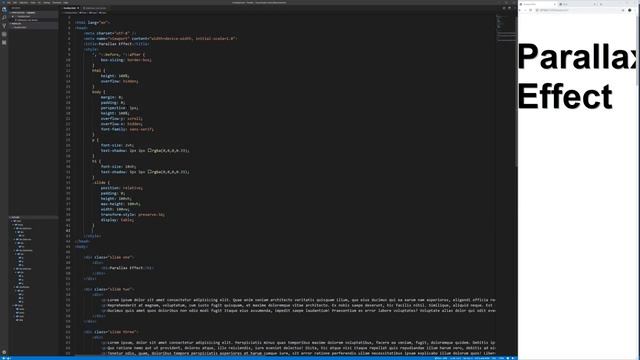Open the p rule rgba color swatch
Viewport: 640px width, 360px height.
pyautogui.click(x=150, y=150)
